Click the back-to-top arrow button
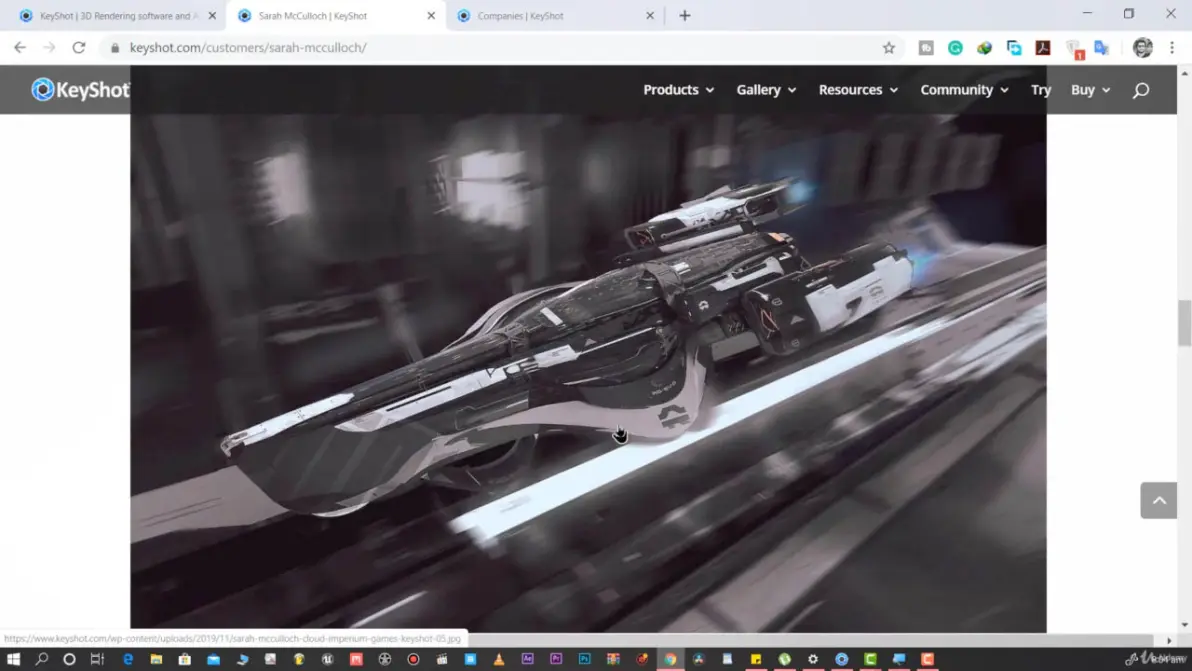The height and width of the screenshot is (671, 1192). pos(1158,500)
